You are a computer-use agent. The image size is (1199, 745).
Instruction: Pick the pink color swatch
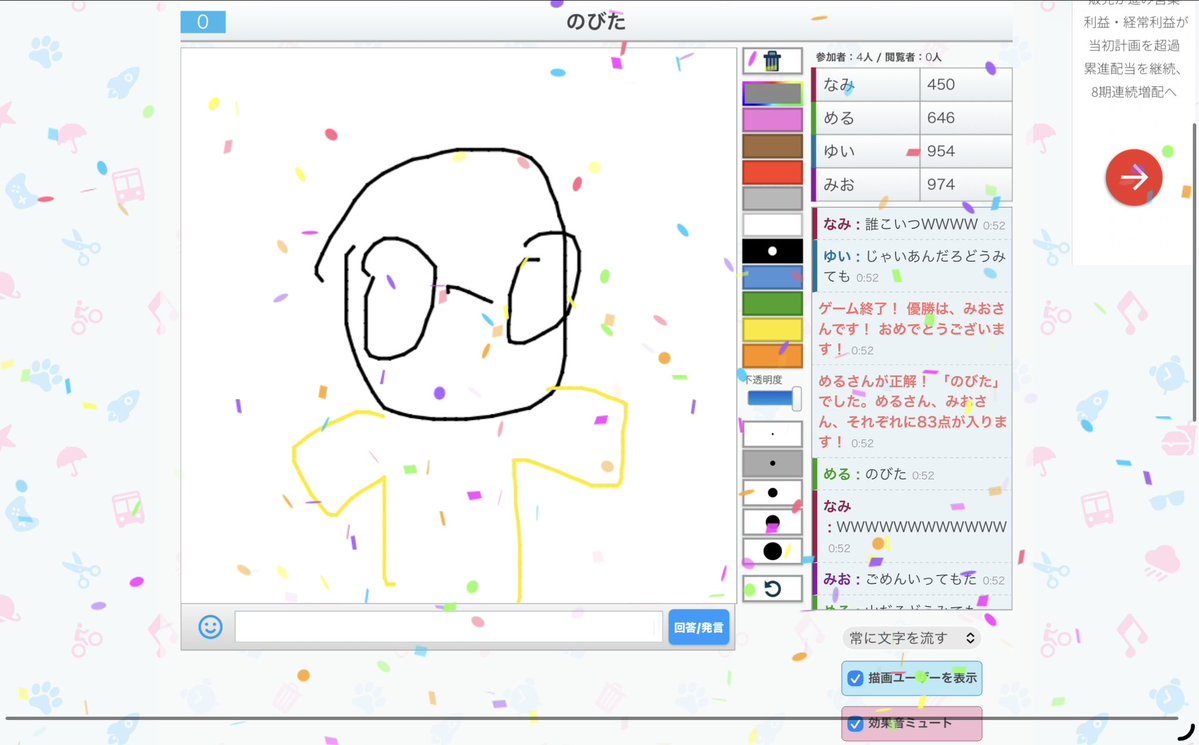click(x=772, y=119)
